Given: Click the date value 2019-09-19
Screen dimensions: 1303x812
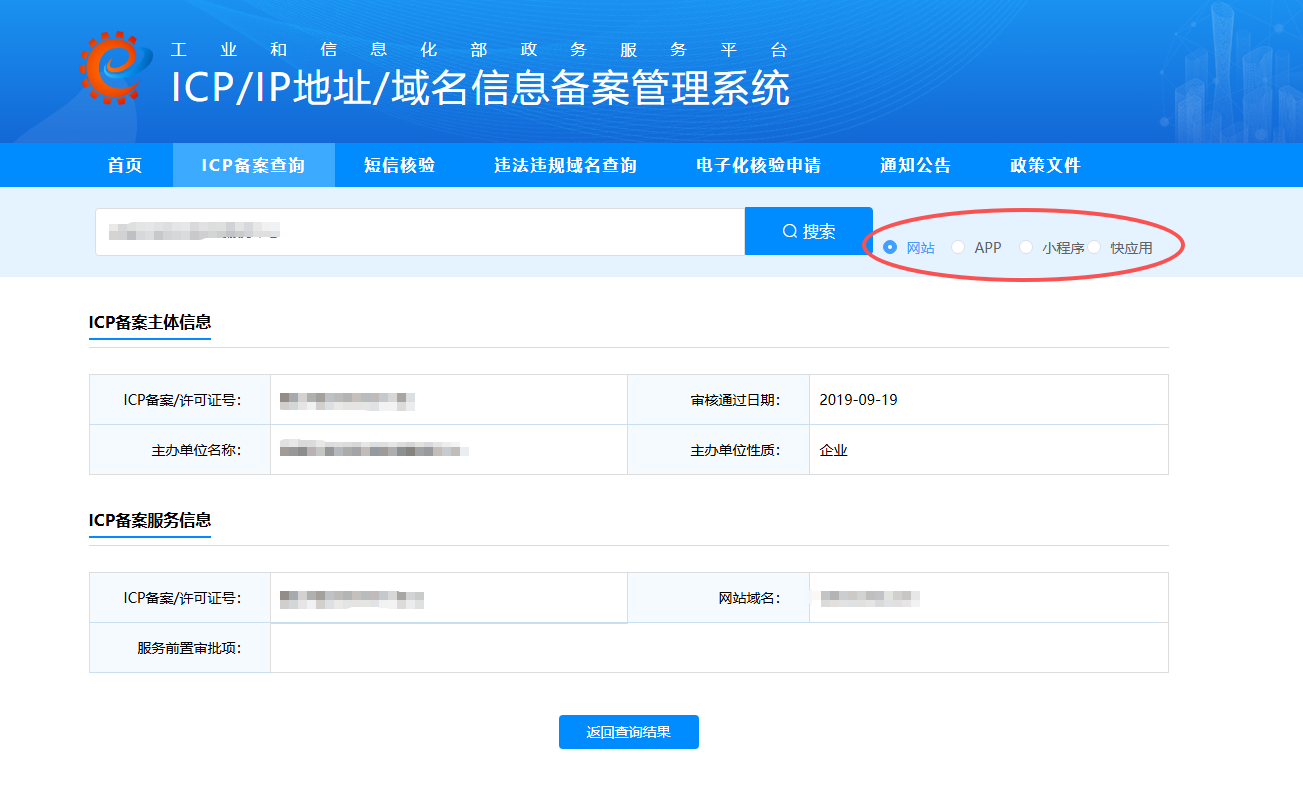Looking at the screenshot, I should pos(858,400).
